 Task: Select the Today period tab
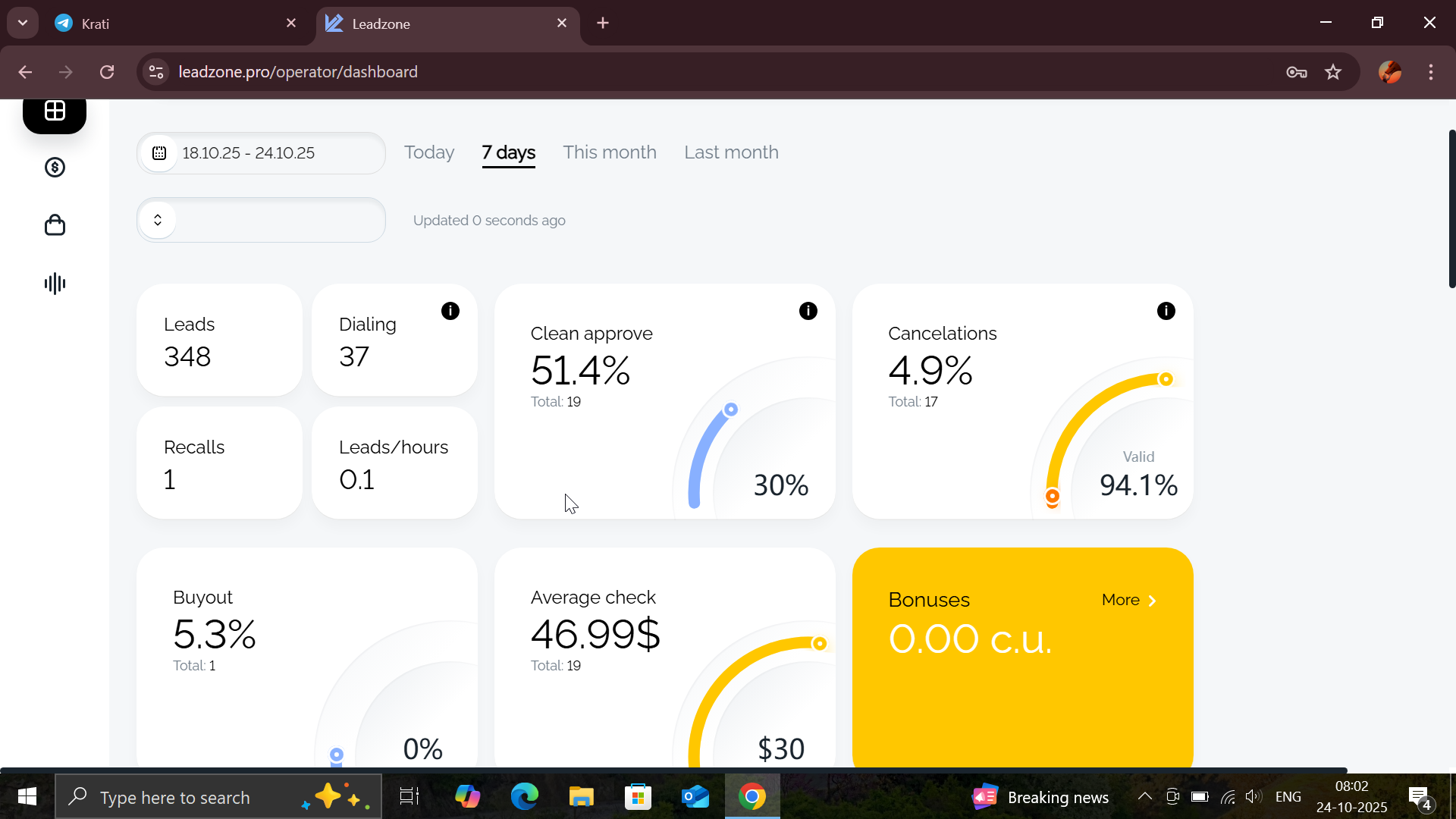[429, 152]
